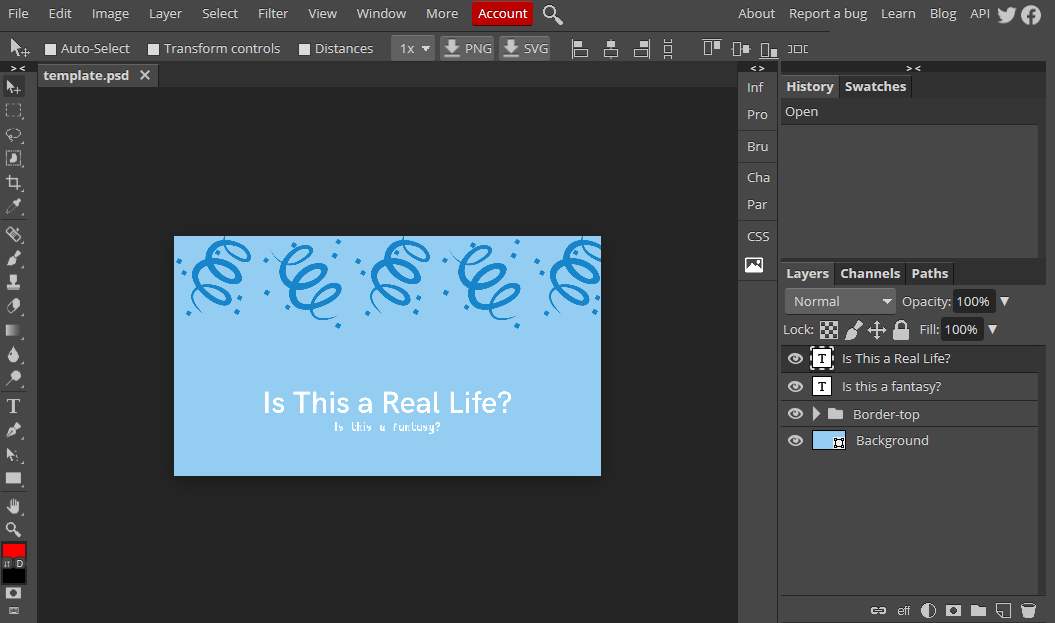The height and width of the screenshot is (623, 1055).
Task: Select the Rectangle shape tool
Action: pos(13,478)
